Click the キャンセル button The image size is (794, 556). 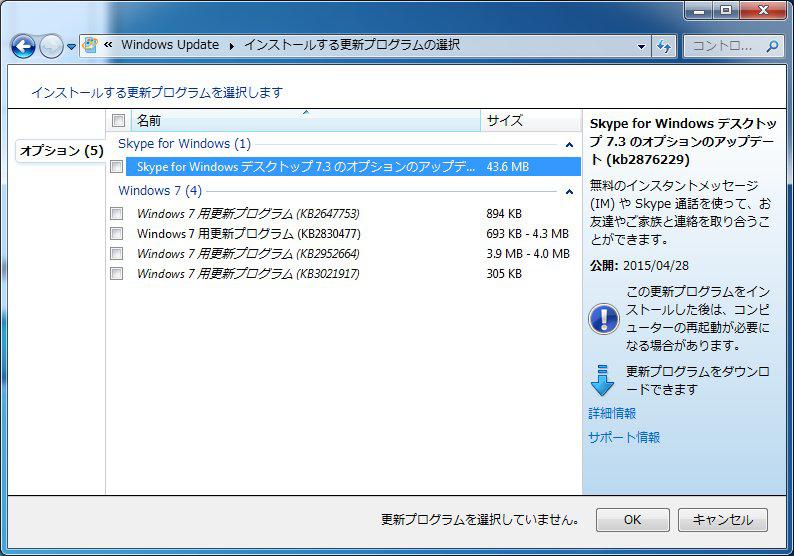pyautogui.click(x=723, y=520)
